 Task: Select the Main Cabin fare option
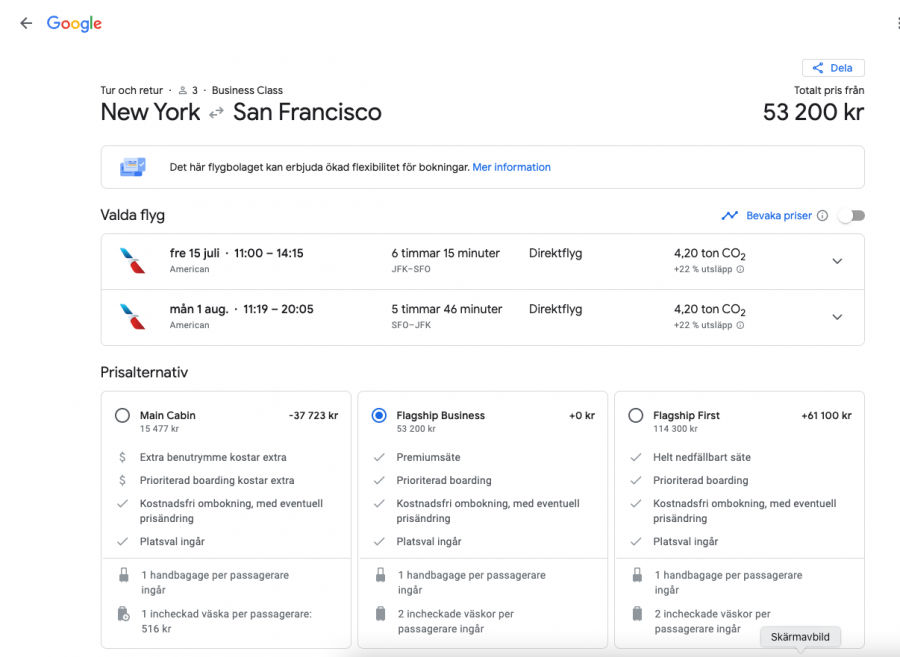(122, 416)
